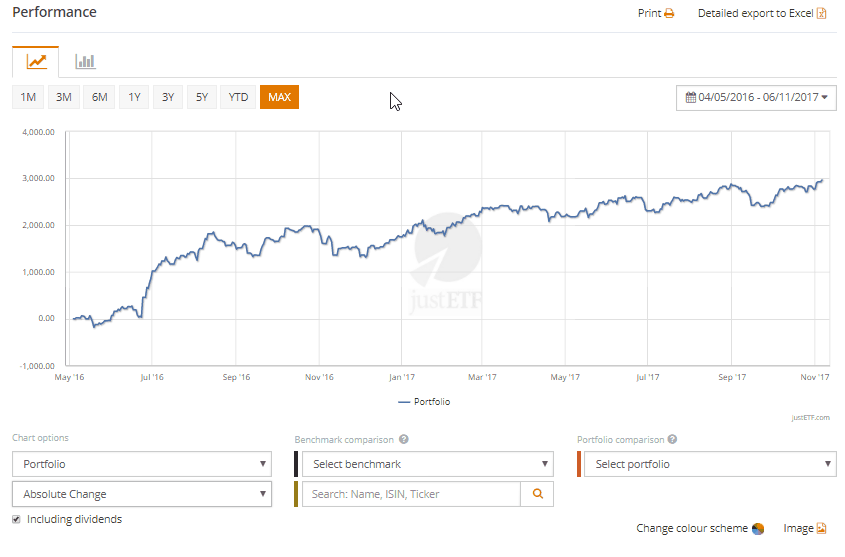
Task: Click the change colour scheme pie icon
Action: pyautogui.click(x=758, y=529)
